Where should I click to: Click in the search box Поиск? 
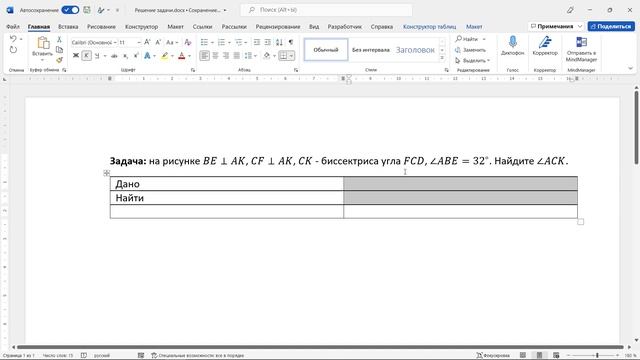pos(327,10)
